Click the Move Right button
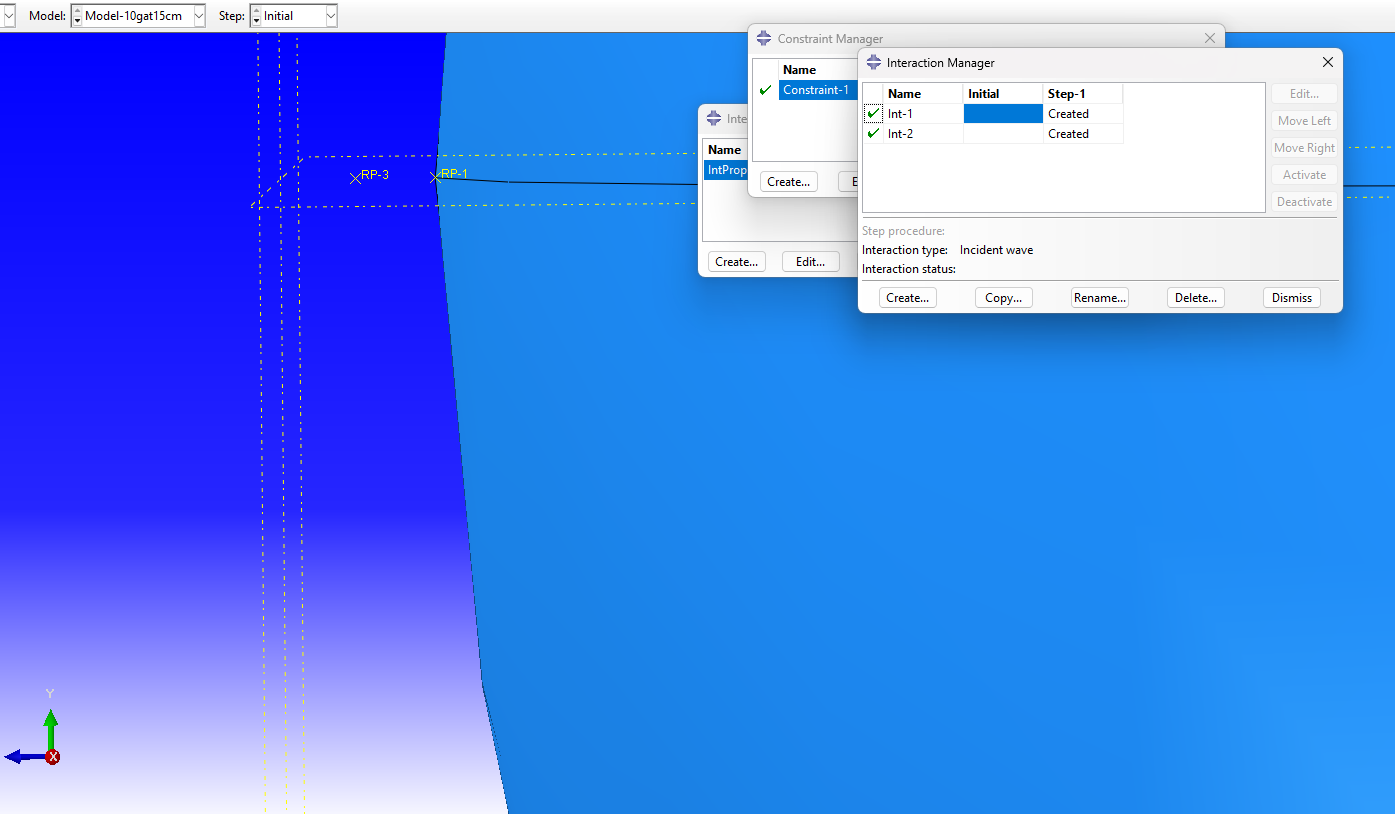Viewport: 1395px width, 814px height. pos(1305,147)
